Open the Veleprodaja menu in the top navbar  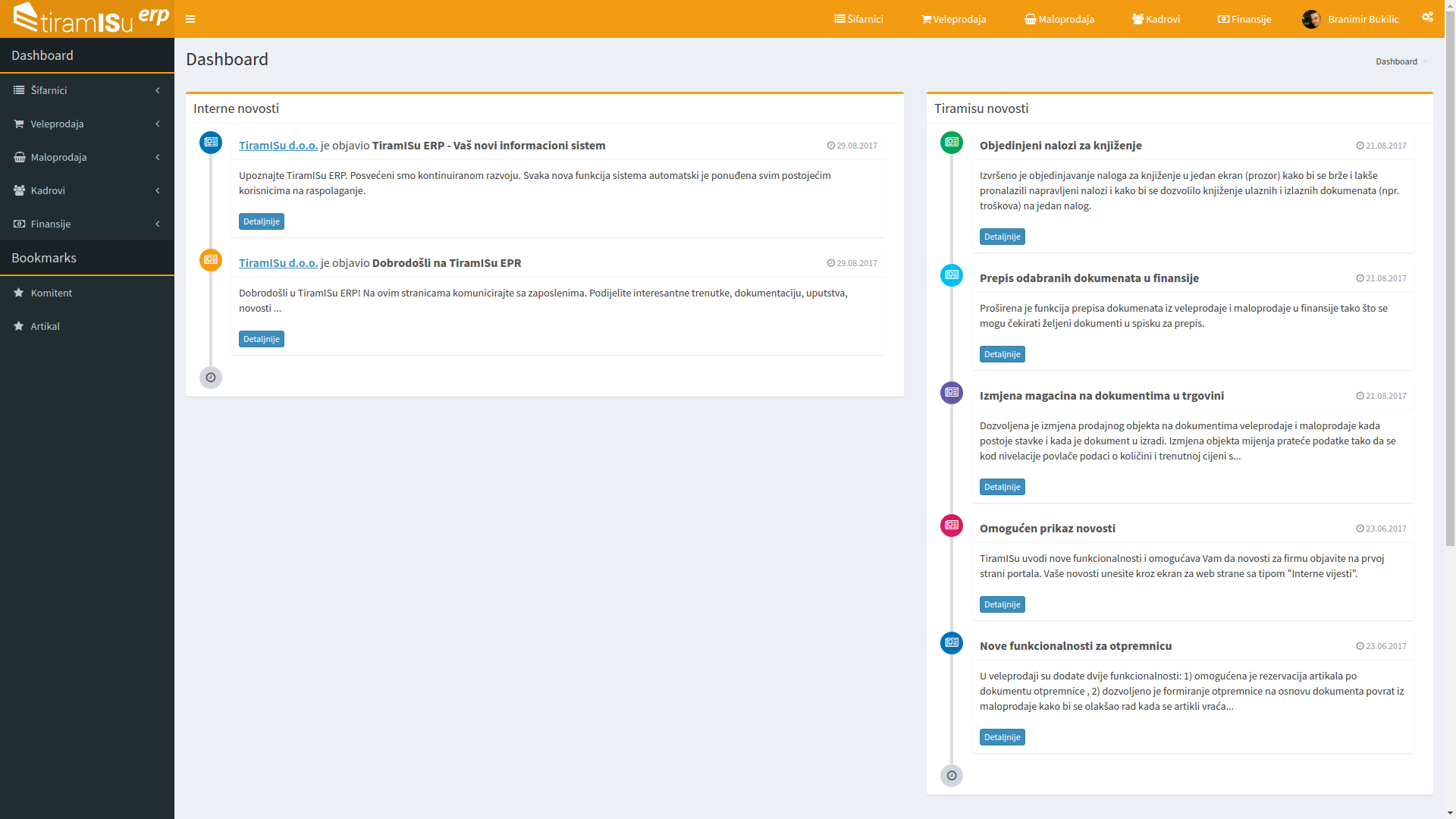coord(953,19)
